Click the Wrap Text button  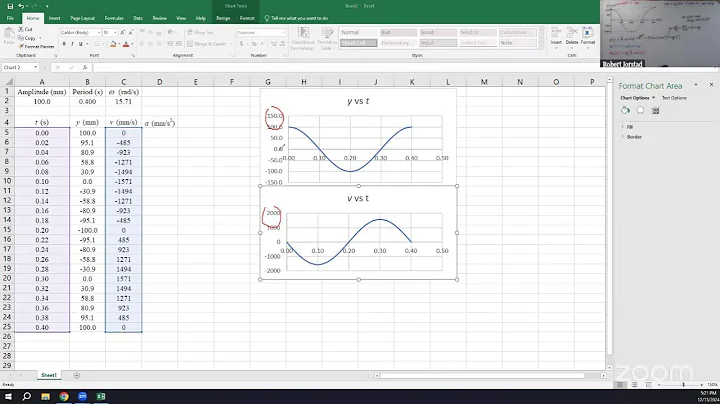point(201,33)
